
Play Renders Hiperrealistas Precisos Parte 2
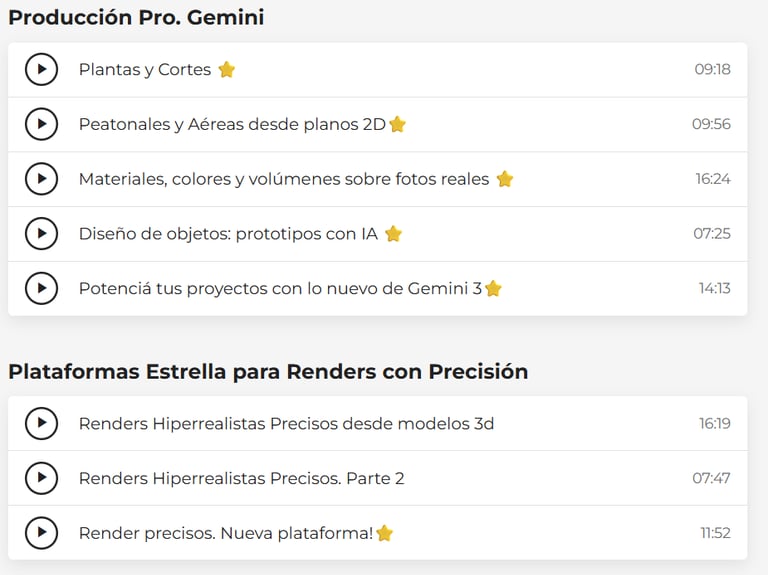pos(41,478)
